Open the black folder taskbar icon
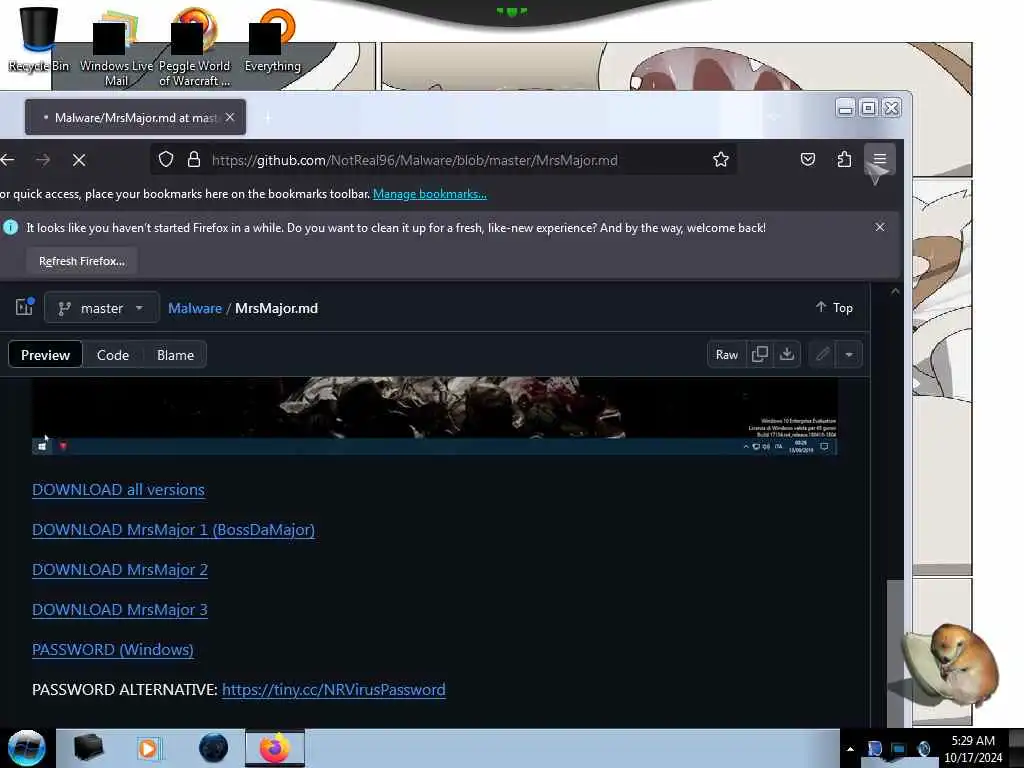The width and height of the screenshot is (1024, 768). [x=88, y=748]
